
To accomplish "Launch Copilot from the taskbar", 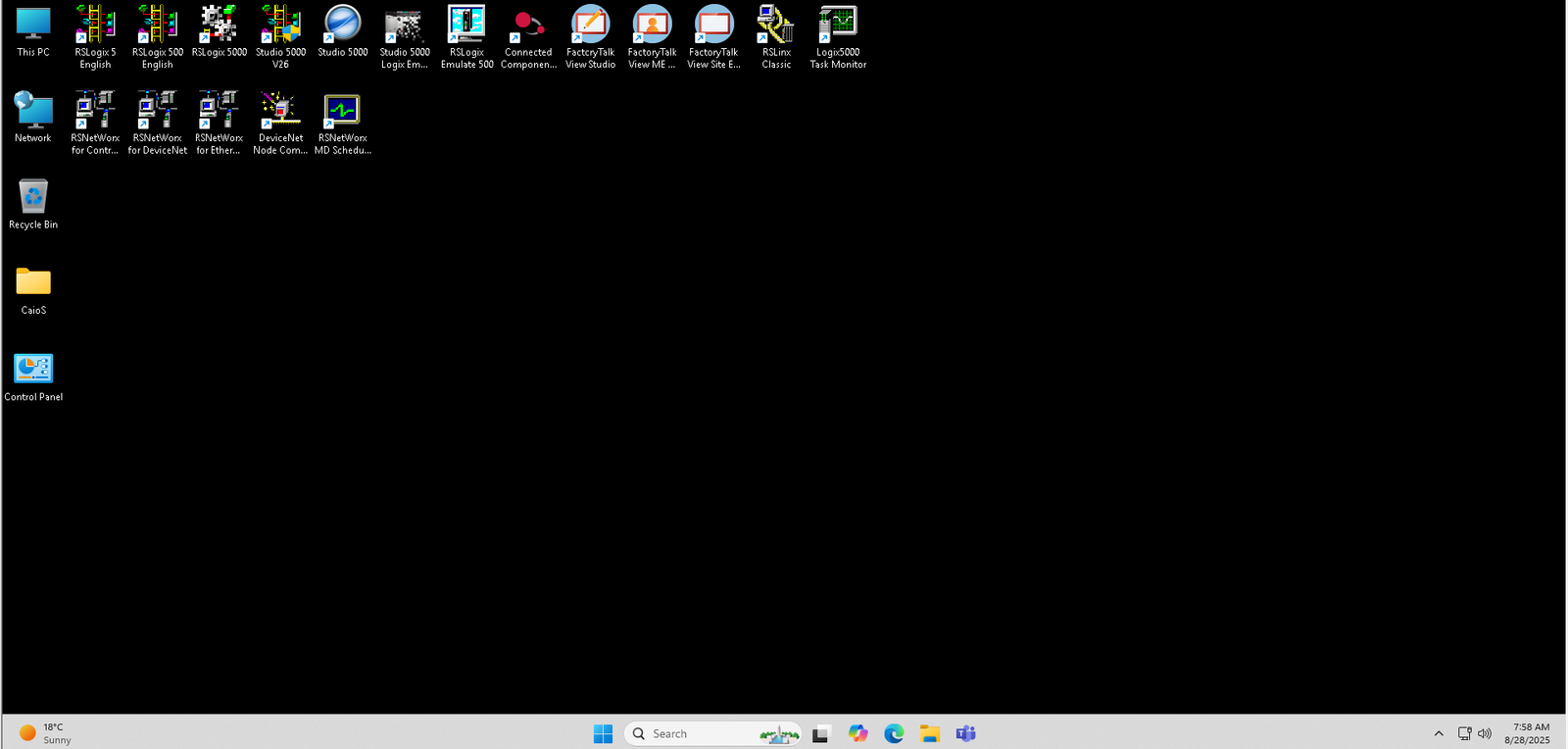I will pos(857,733).
